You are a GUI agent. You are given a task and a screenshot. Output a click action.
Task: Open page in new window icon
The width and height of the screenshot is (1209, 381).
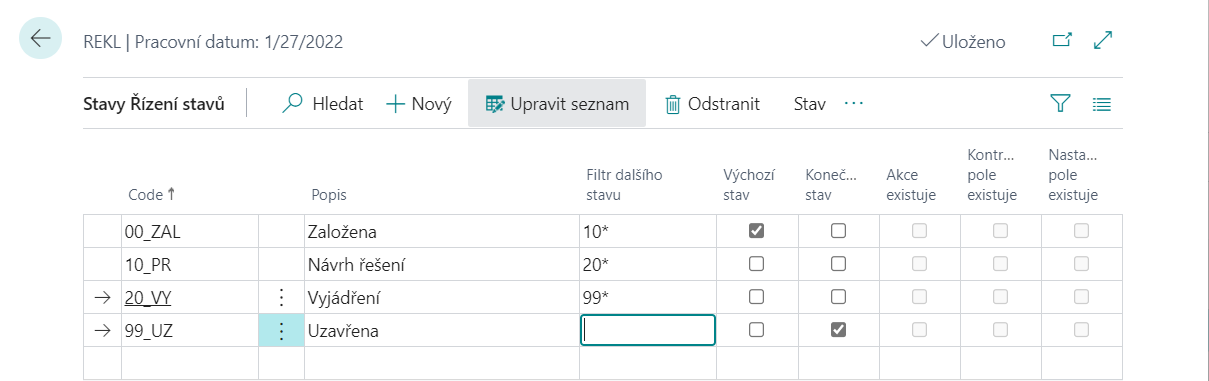point(1062,40)
